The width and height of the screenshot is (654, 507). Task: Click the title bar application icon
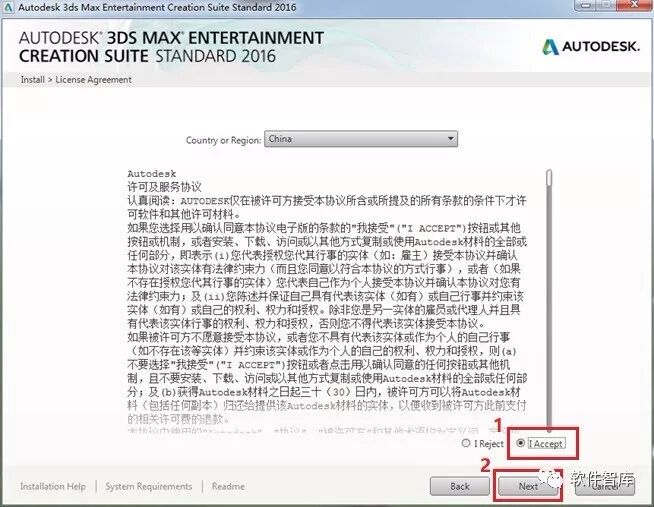[x=8, y=7]
